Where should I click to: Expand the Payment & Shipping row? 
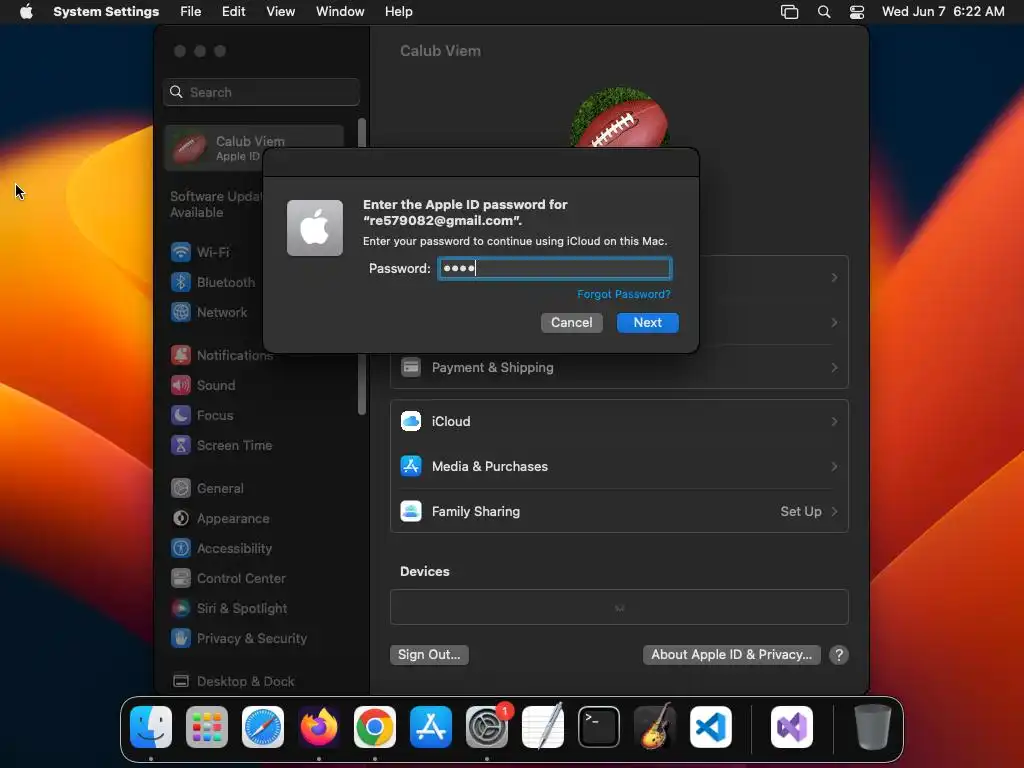tap(619, 368)
